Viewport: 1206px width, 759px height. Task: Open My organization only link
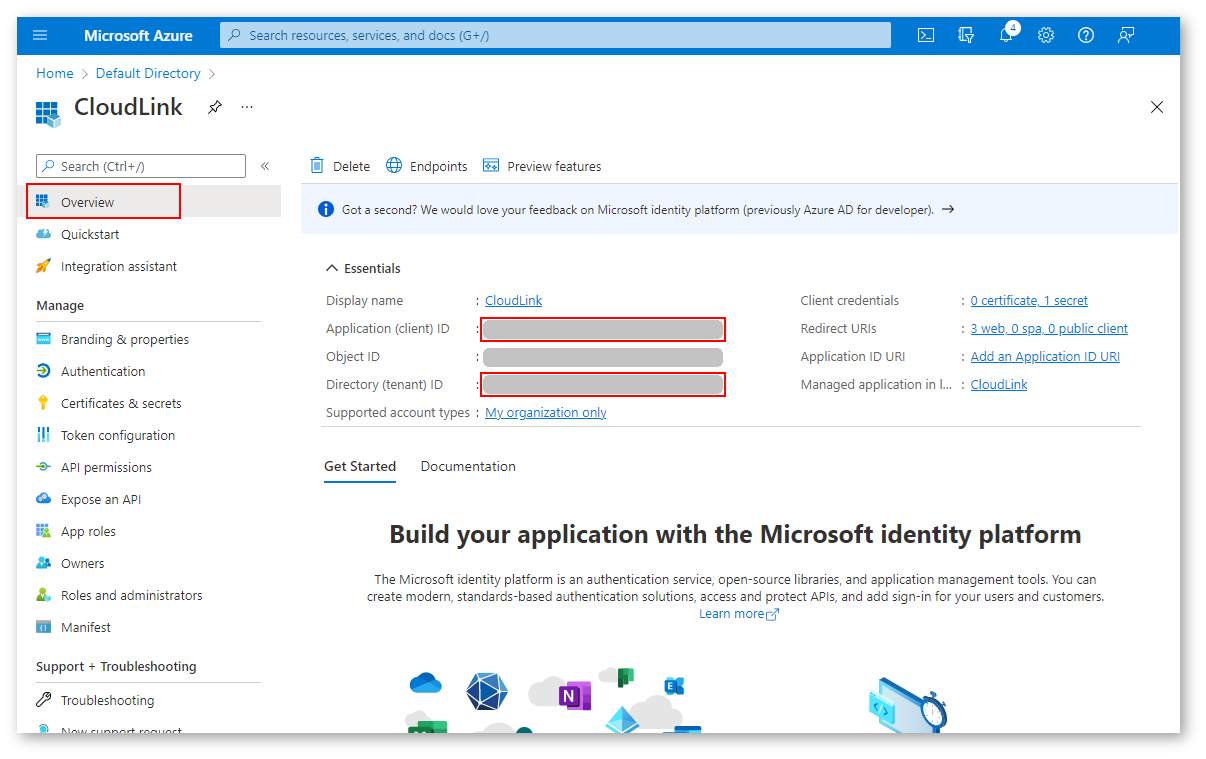(546, 412)
